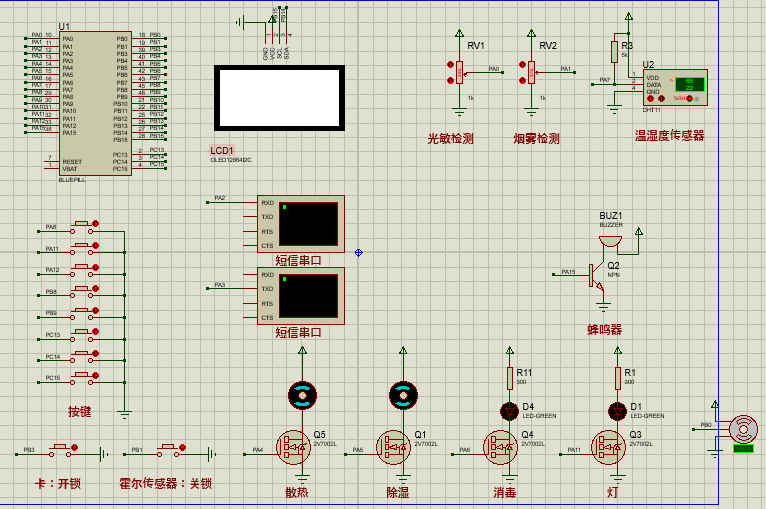766x509 pixels.
Task: Toggle the latch dot on PB9 push button
Action: [95, 311]
